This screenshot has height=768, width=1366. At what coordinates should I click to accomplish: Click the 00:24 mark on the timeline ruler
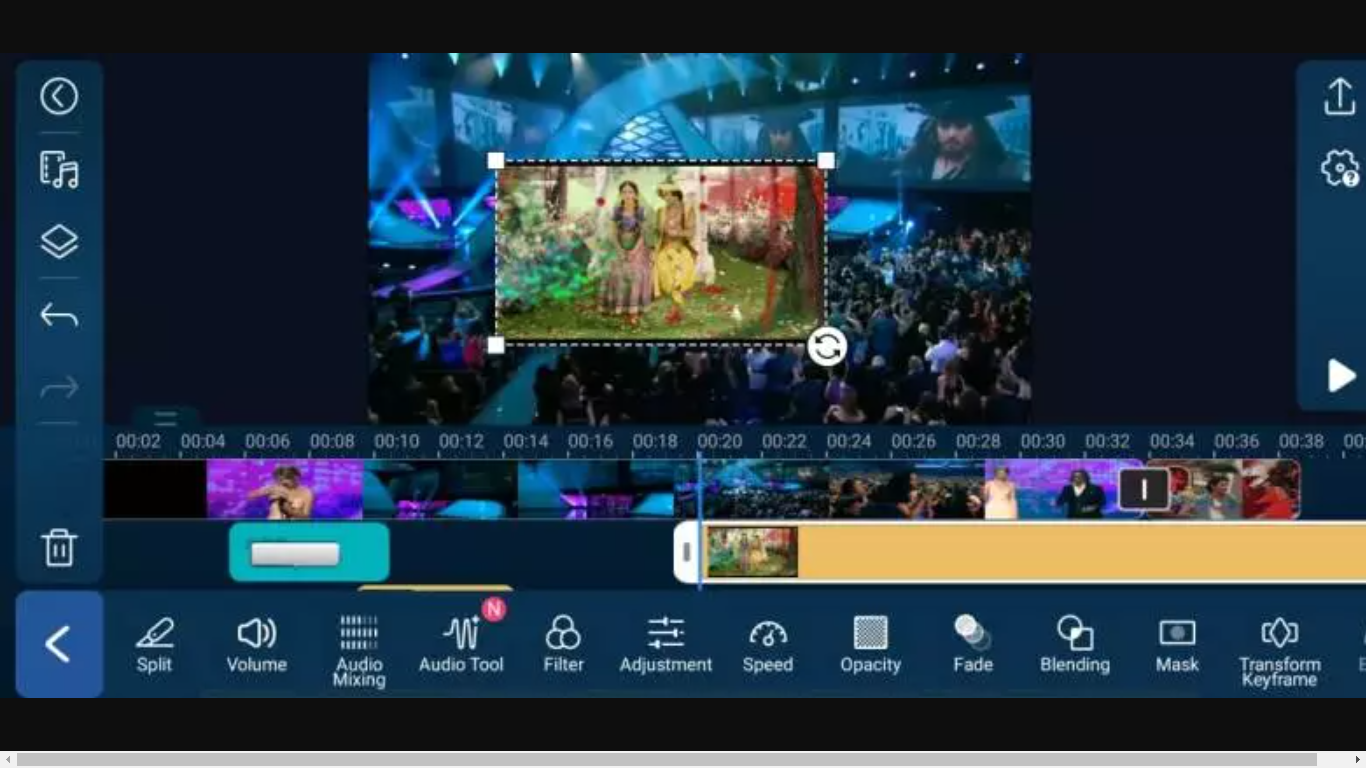(848, 441)
